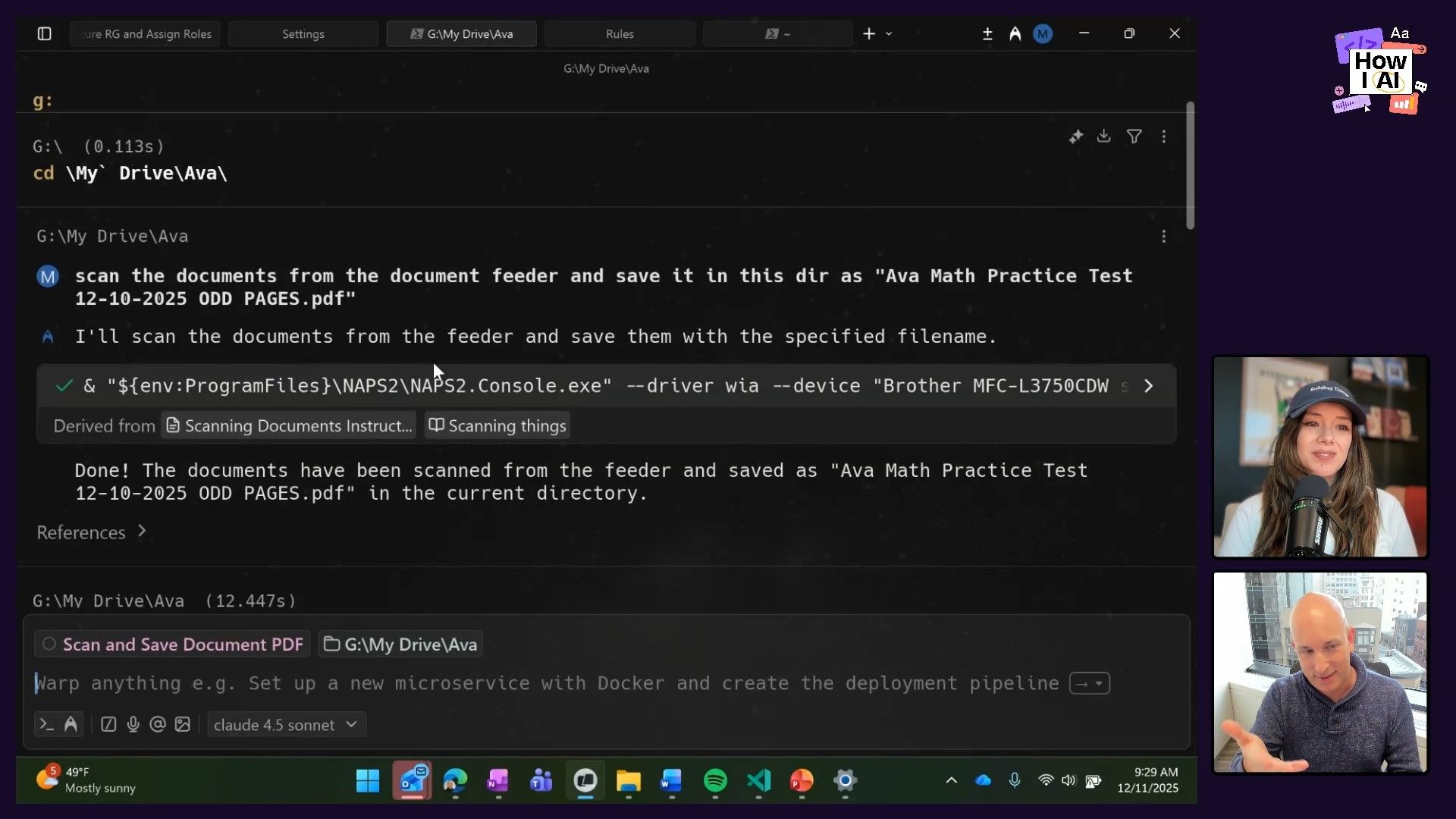Open the taskbar clock showing 9:29 AM

click(x=1147, y=780)
